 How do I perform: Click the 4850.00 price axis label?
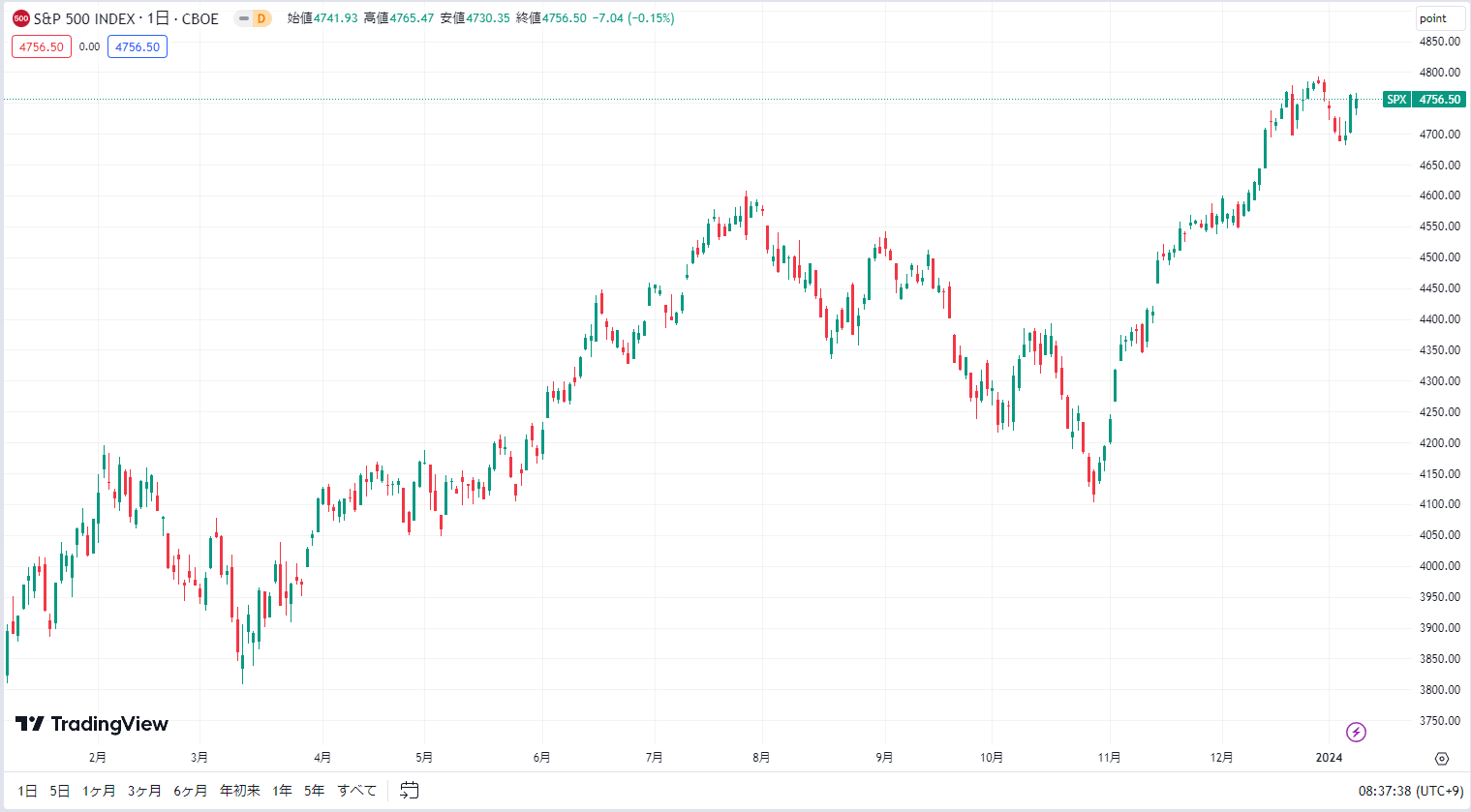pyautogui.click(x=1440, y=42)
